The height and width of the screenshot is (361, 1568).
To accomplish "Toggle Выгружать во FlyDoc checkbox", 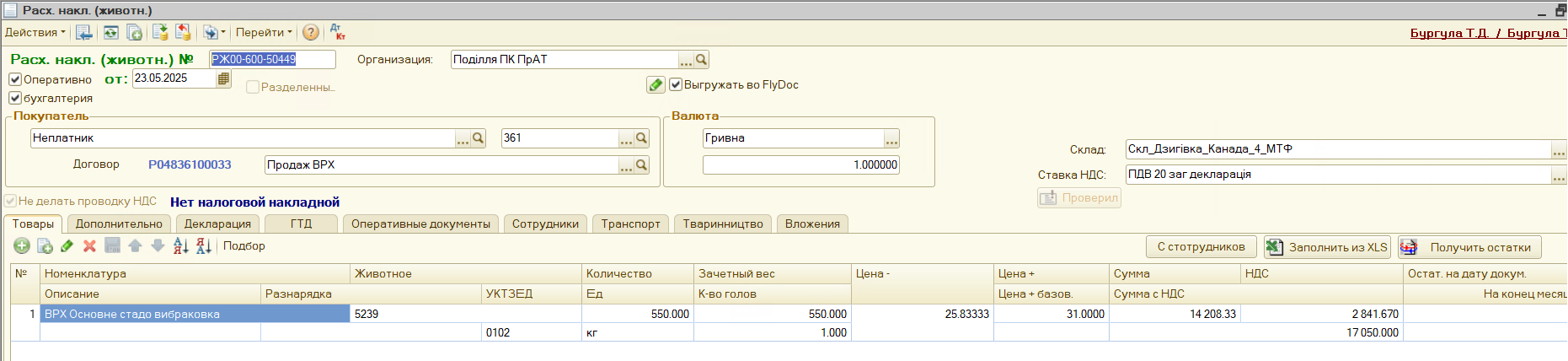I will [675, 84].
